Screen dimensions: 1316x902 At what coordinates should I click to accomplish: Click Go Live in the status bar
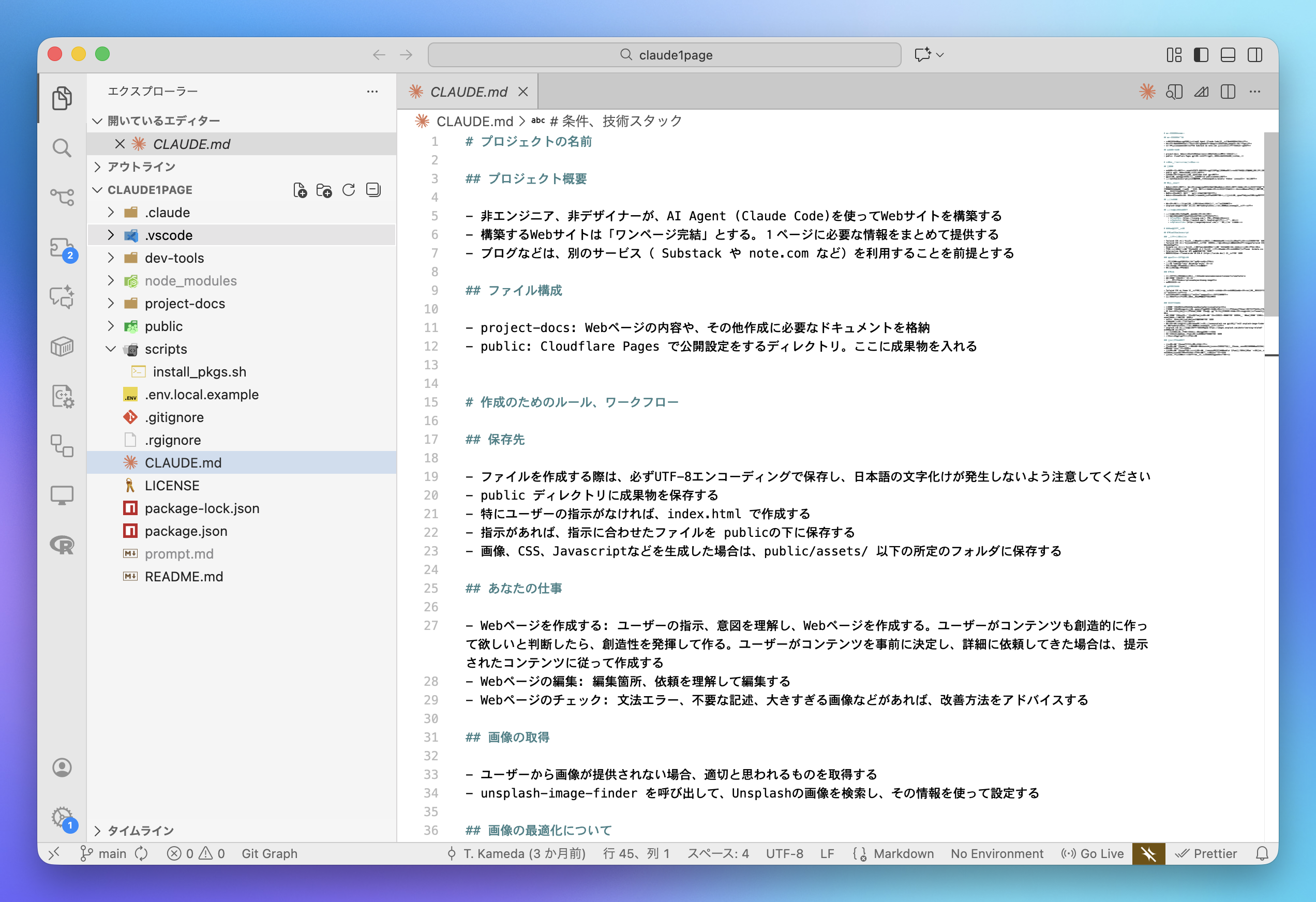click(x=1093, y=854)
